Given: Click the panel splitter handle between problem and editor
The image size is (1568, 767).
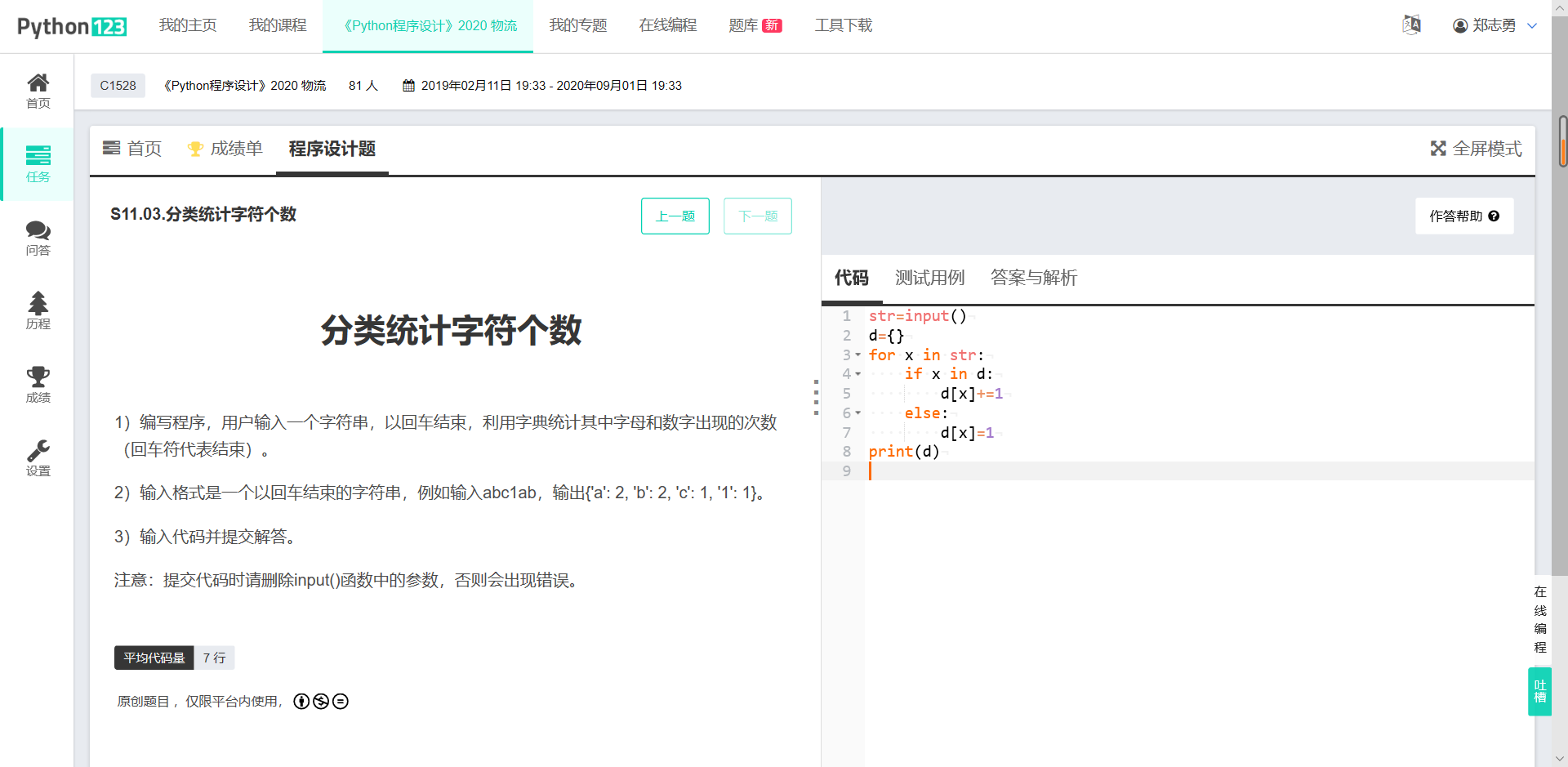Looking at the screenshot, I should pyautogui.click(x=816, y=398).
